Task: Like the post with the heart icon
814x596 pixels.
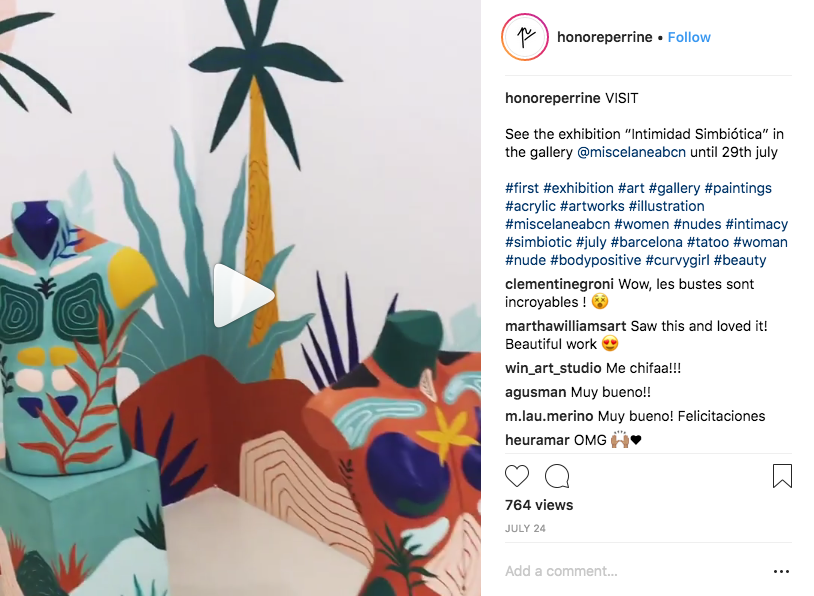Action: pyautogui.click(x=517, y=476)
